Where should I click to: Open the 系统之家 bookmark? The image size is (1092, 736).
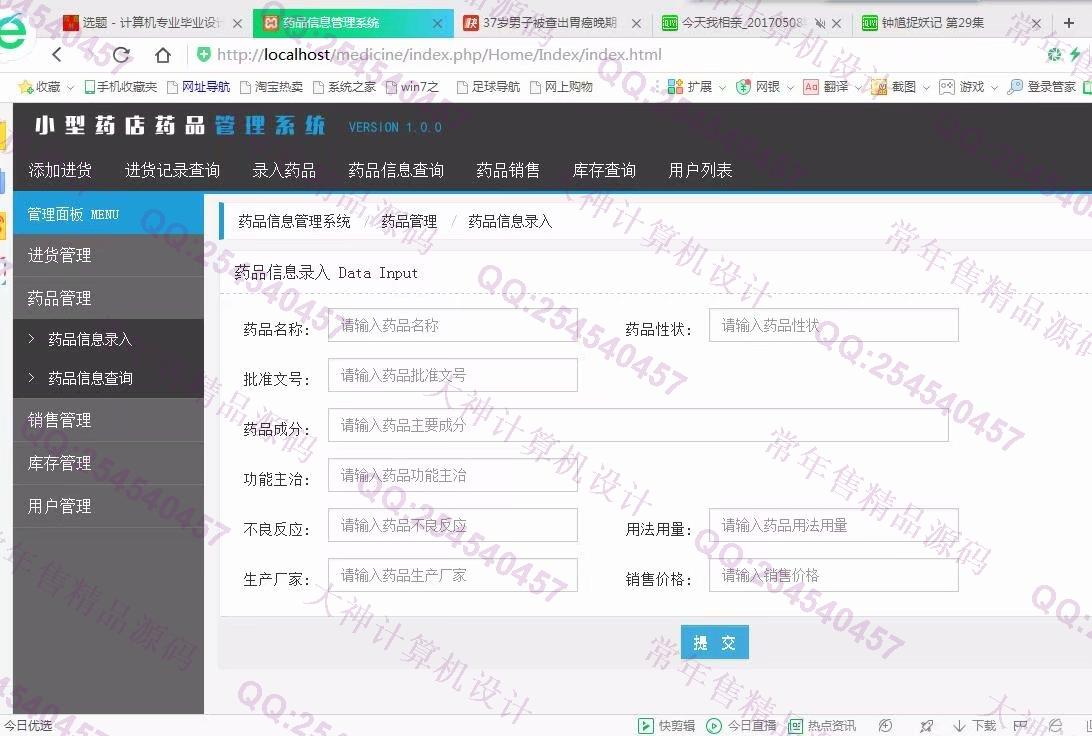pos(345,87)
